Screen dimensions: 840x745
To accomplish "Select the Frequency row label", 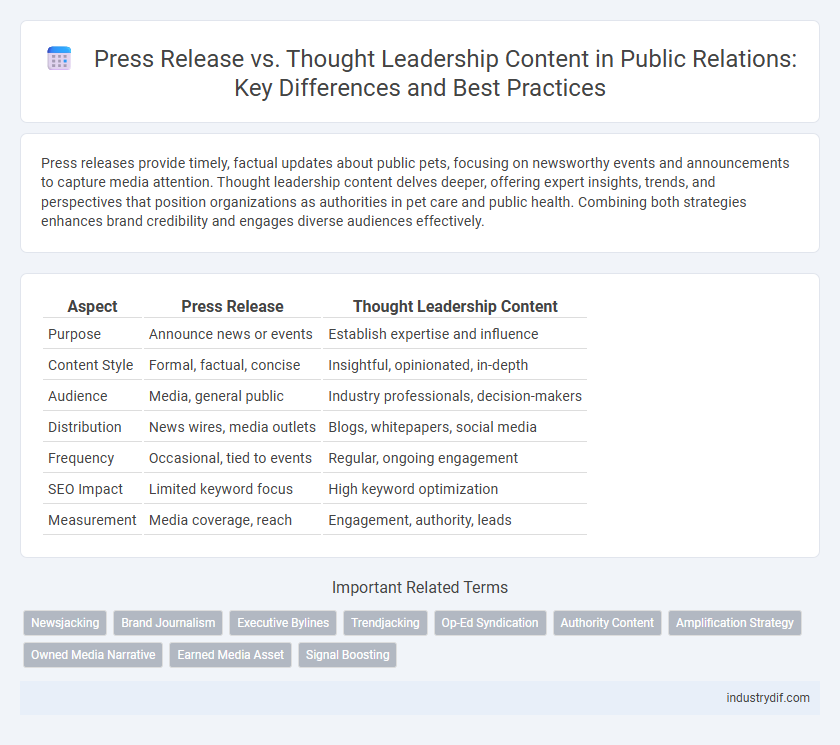I will point(81,458).
